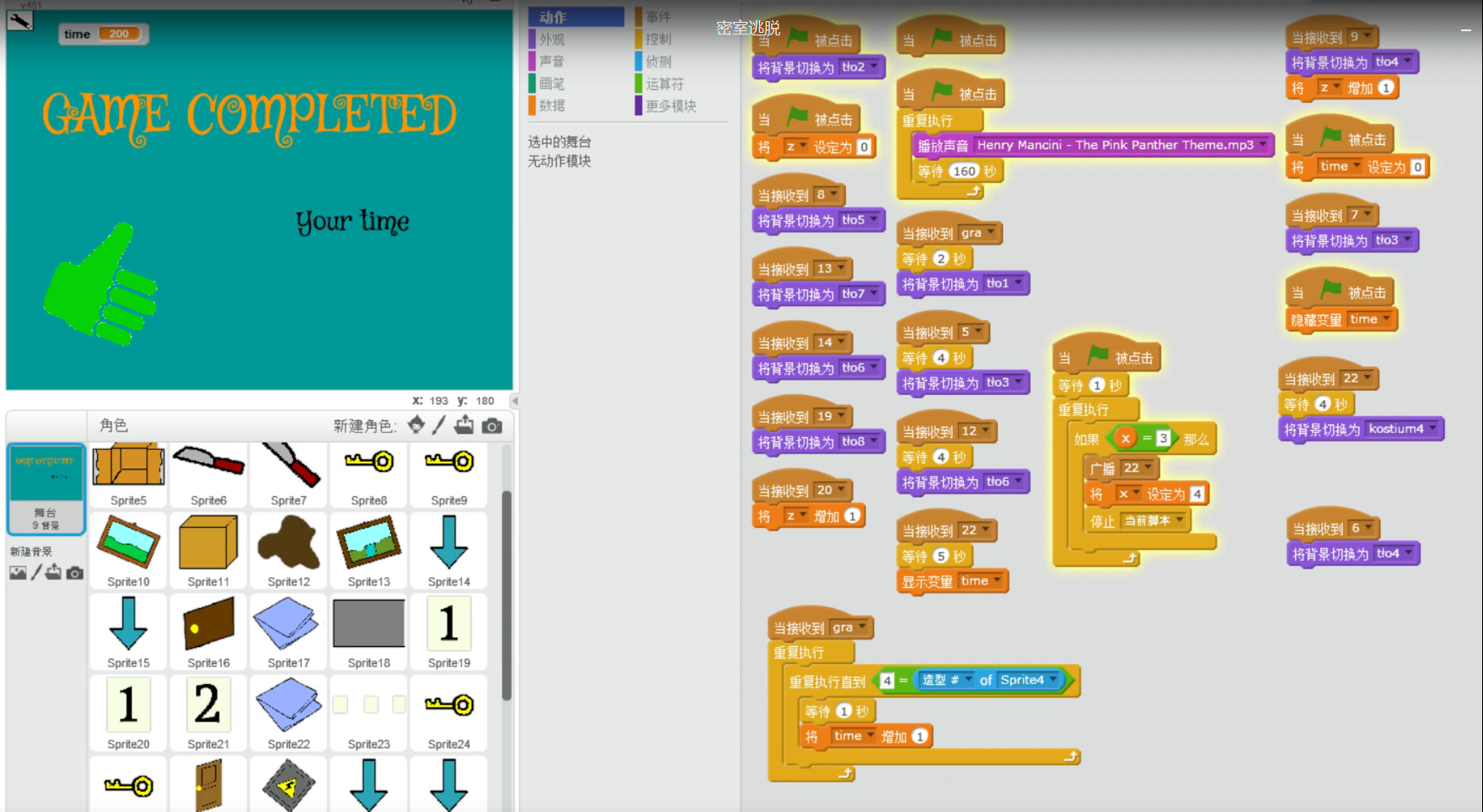The height and width of the screenshot is (812, 1483).
Task: Open the 更多模块 (More Blocks) category
Action: click(x=671, y=106)
